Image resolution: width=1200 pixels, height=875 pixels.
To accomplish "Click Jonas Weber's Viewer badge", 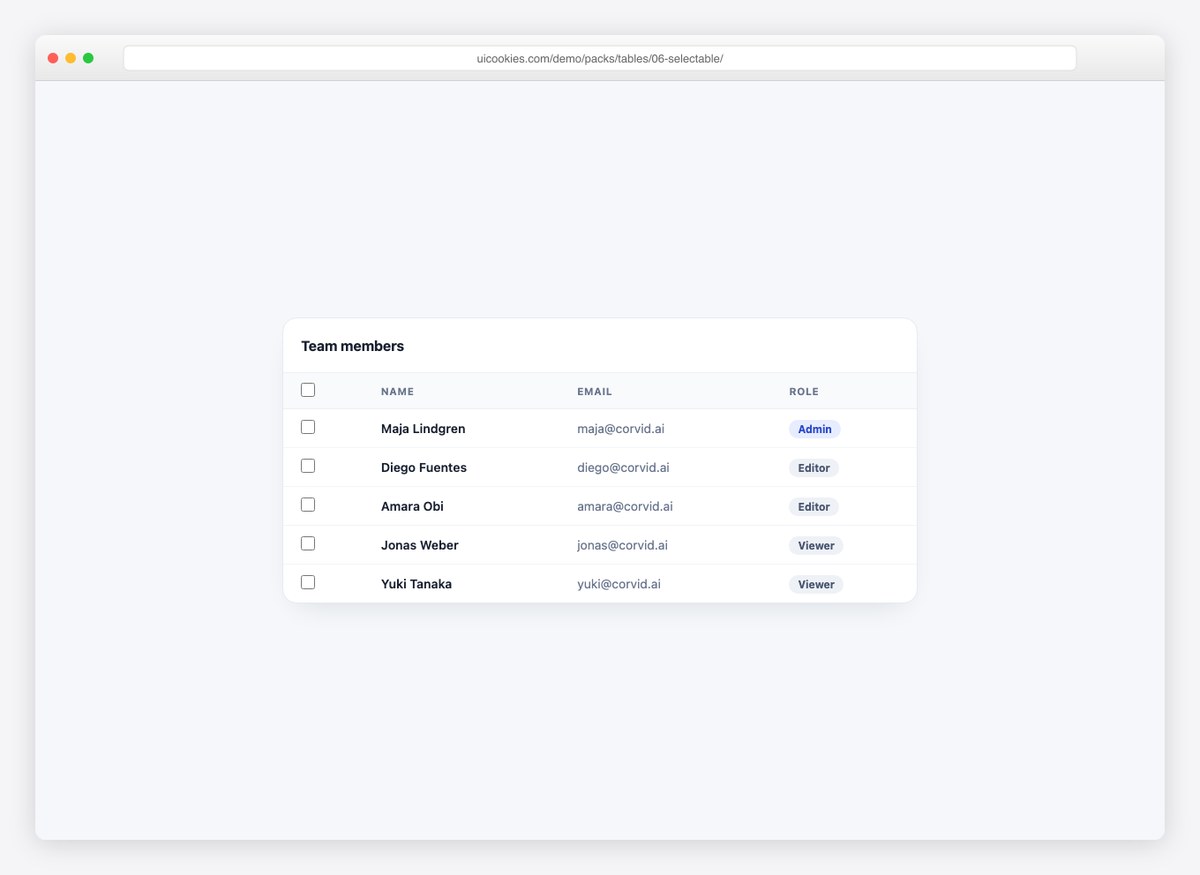I will tap(816, 546).
